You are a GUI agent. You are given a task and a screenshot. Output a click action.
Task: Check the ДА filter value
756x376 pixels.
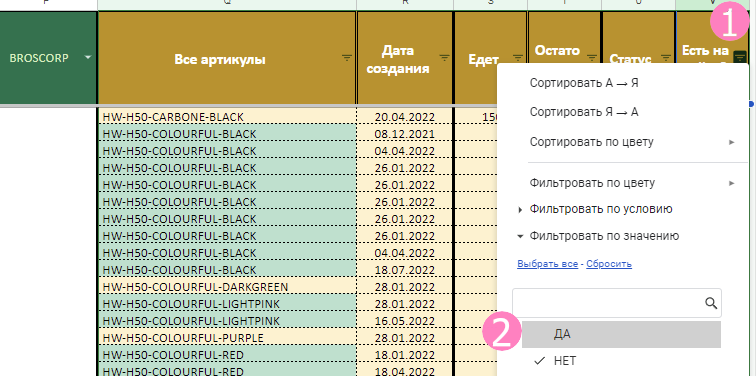click(x=621, y=335)
